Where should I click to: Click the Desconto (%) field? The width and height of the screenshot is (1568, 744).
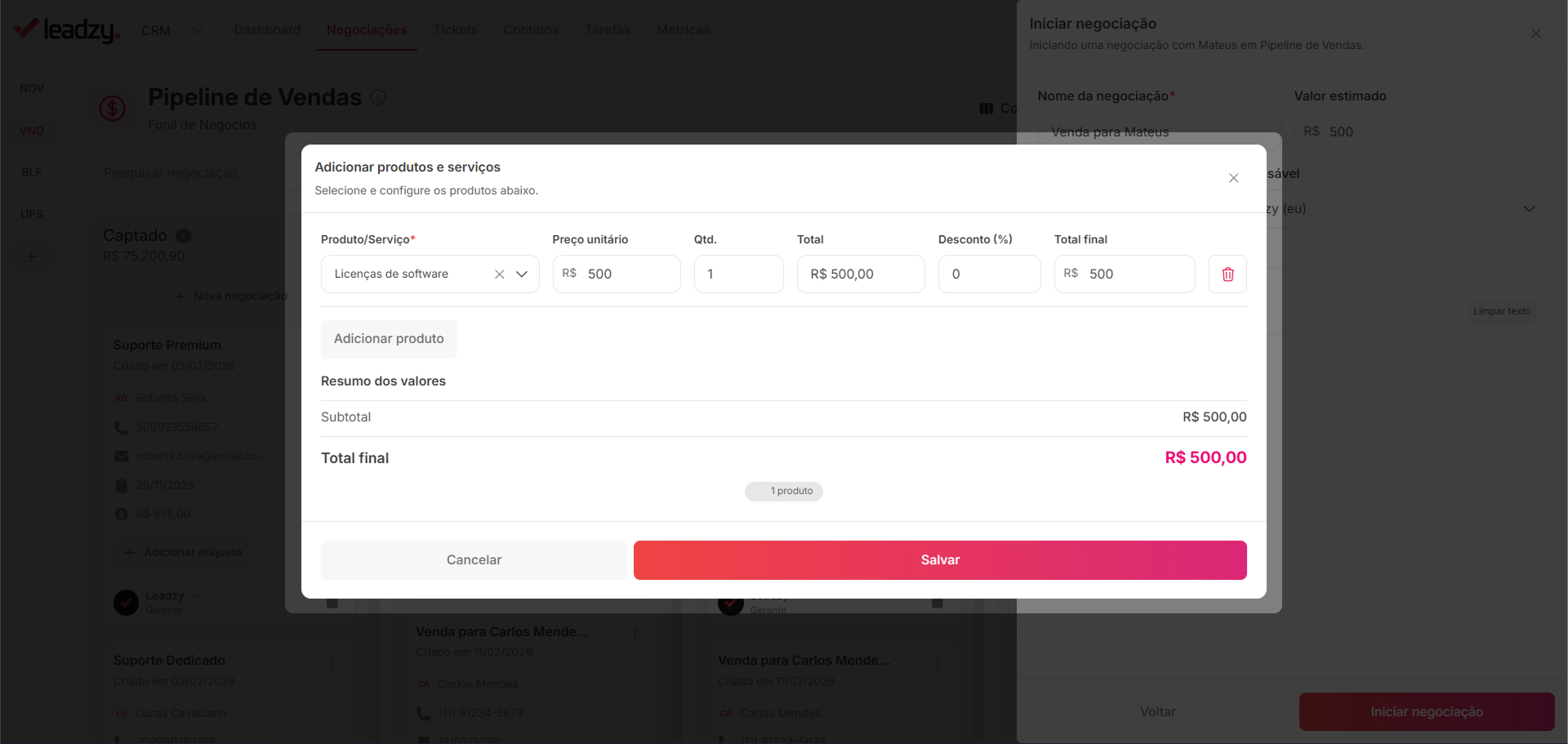point(989,274)
